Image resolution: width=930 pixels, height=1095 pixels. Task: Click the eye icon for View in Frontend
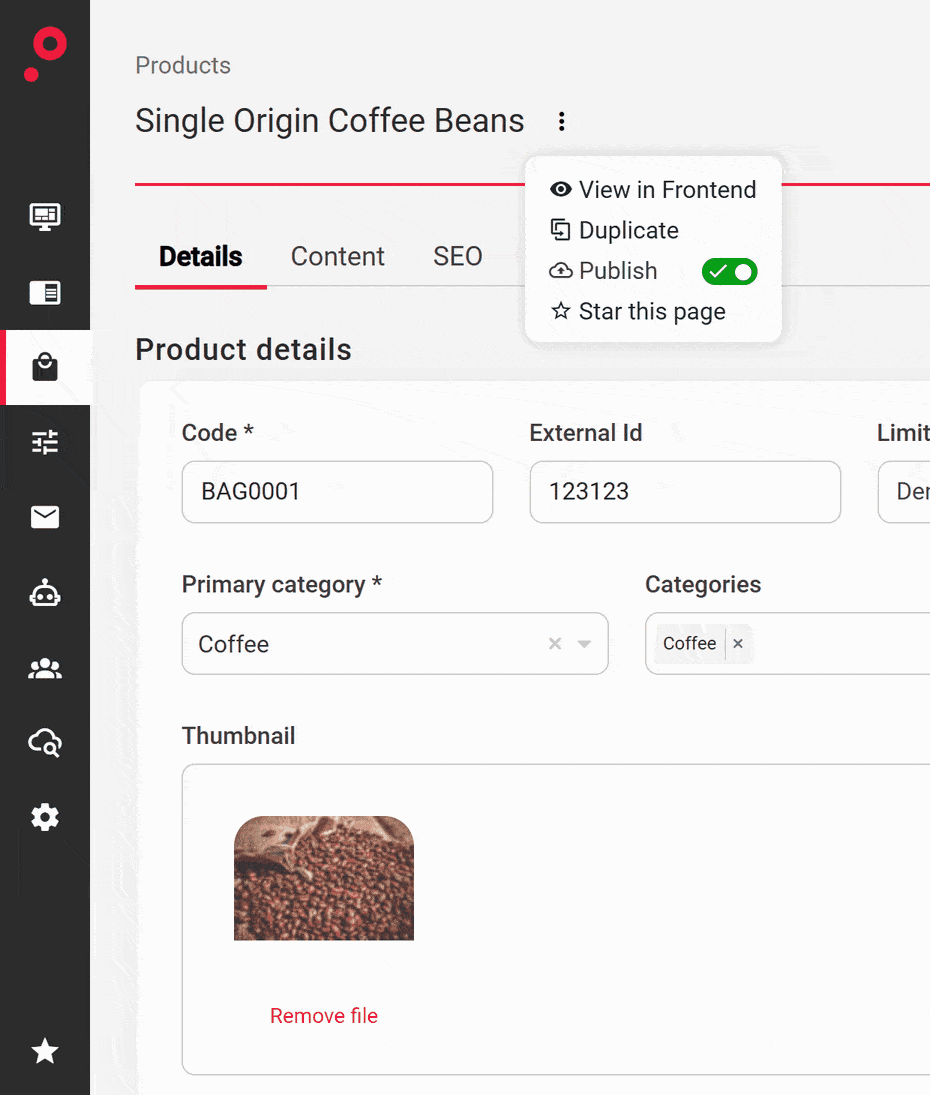tap(561, 189)
